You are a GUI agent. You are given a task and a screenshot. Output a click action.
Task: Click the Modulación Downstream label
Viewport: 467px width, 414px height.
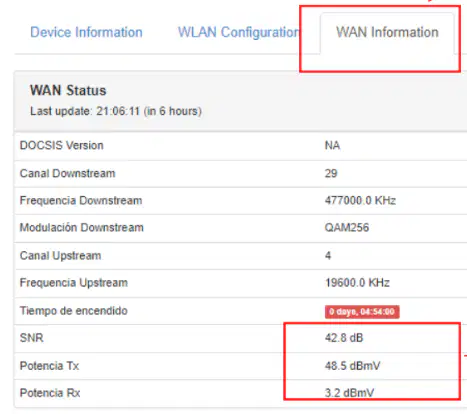pyautogui.click(x=82, y=227)
